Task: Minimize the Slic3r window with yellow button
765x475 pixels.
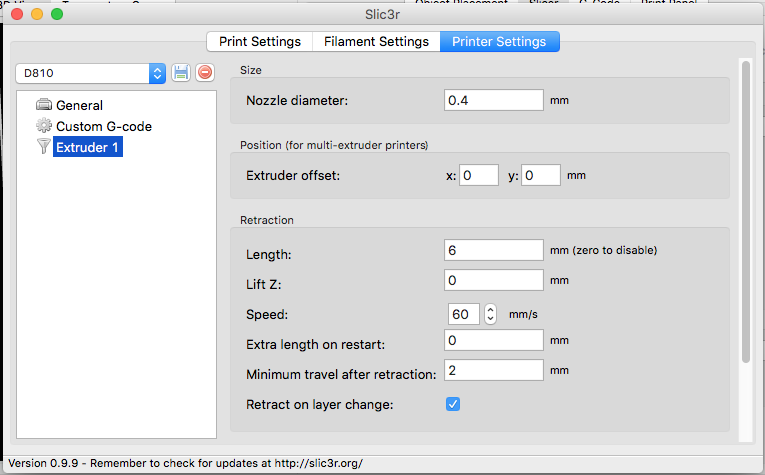Action: click(37, 14)
